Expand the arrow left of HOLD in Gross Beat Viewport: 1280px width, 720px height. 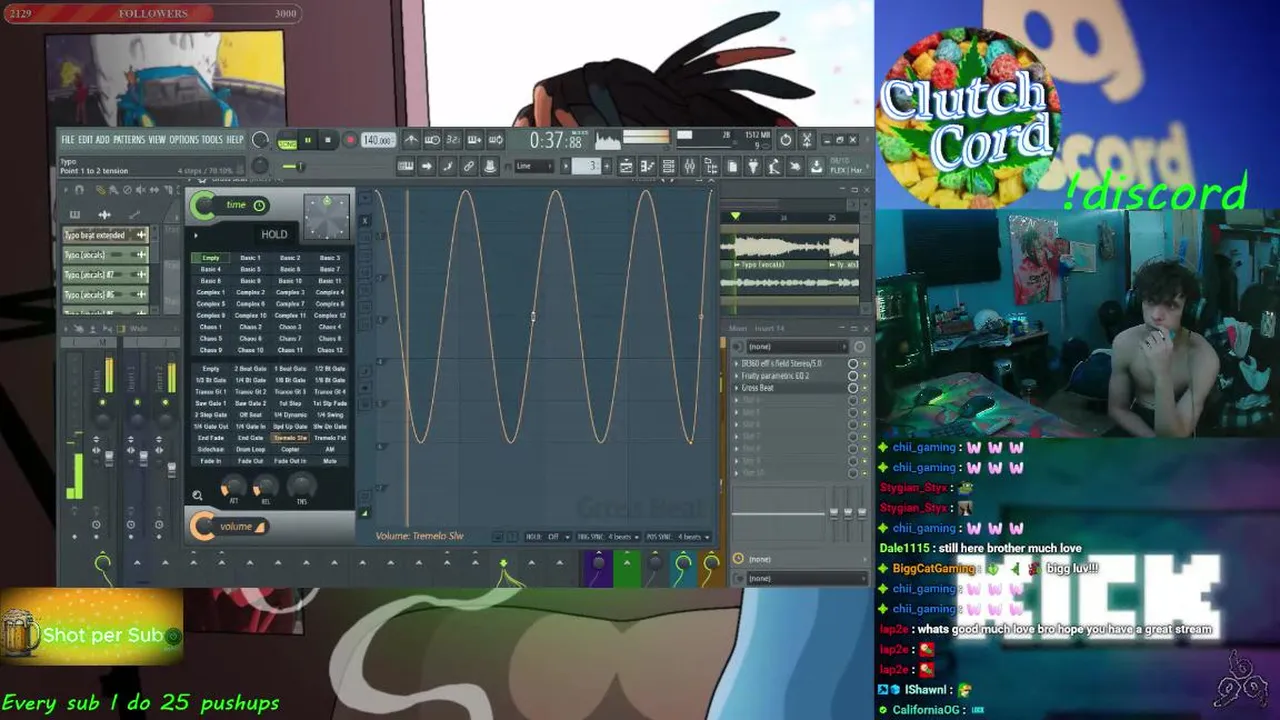[x=195, y=235]
